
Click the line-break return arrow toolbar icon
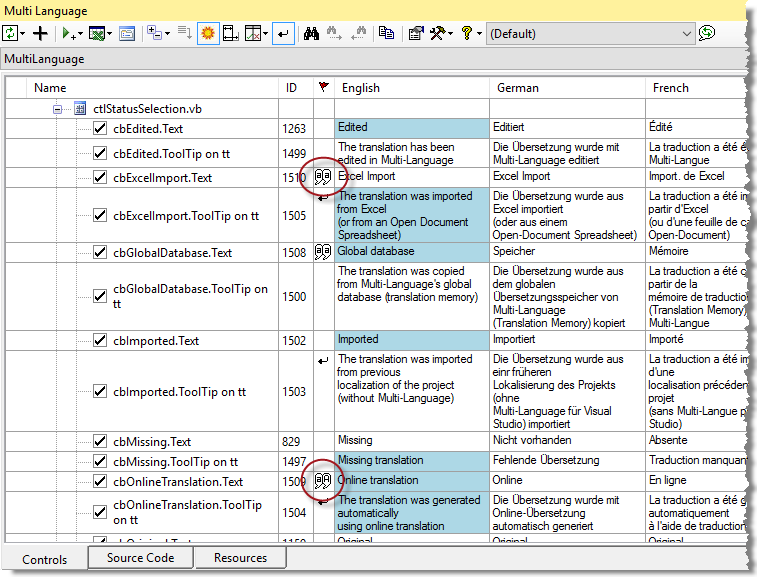click(284, 33)
